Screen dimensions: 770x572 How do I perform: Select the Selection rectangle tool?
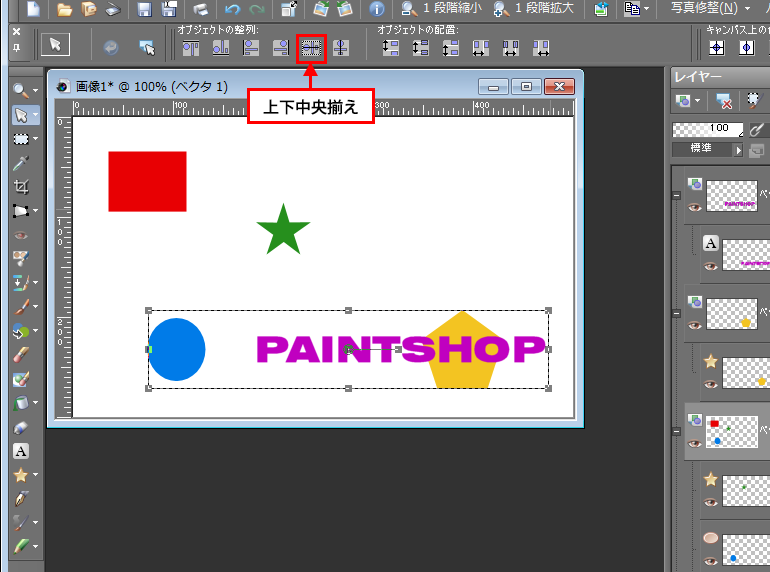click(21, 139)
